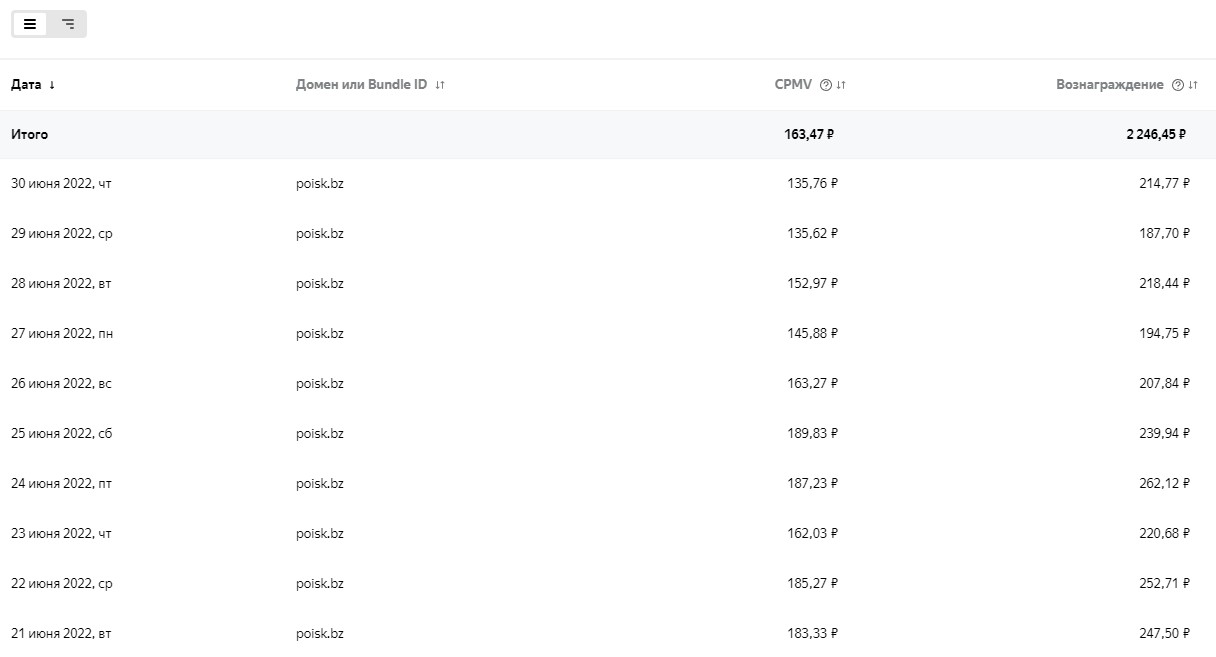
Task: Click the Вознаграждение column sort arrows
Action: (1193, 85)
